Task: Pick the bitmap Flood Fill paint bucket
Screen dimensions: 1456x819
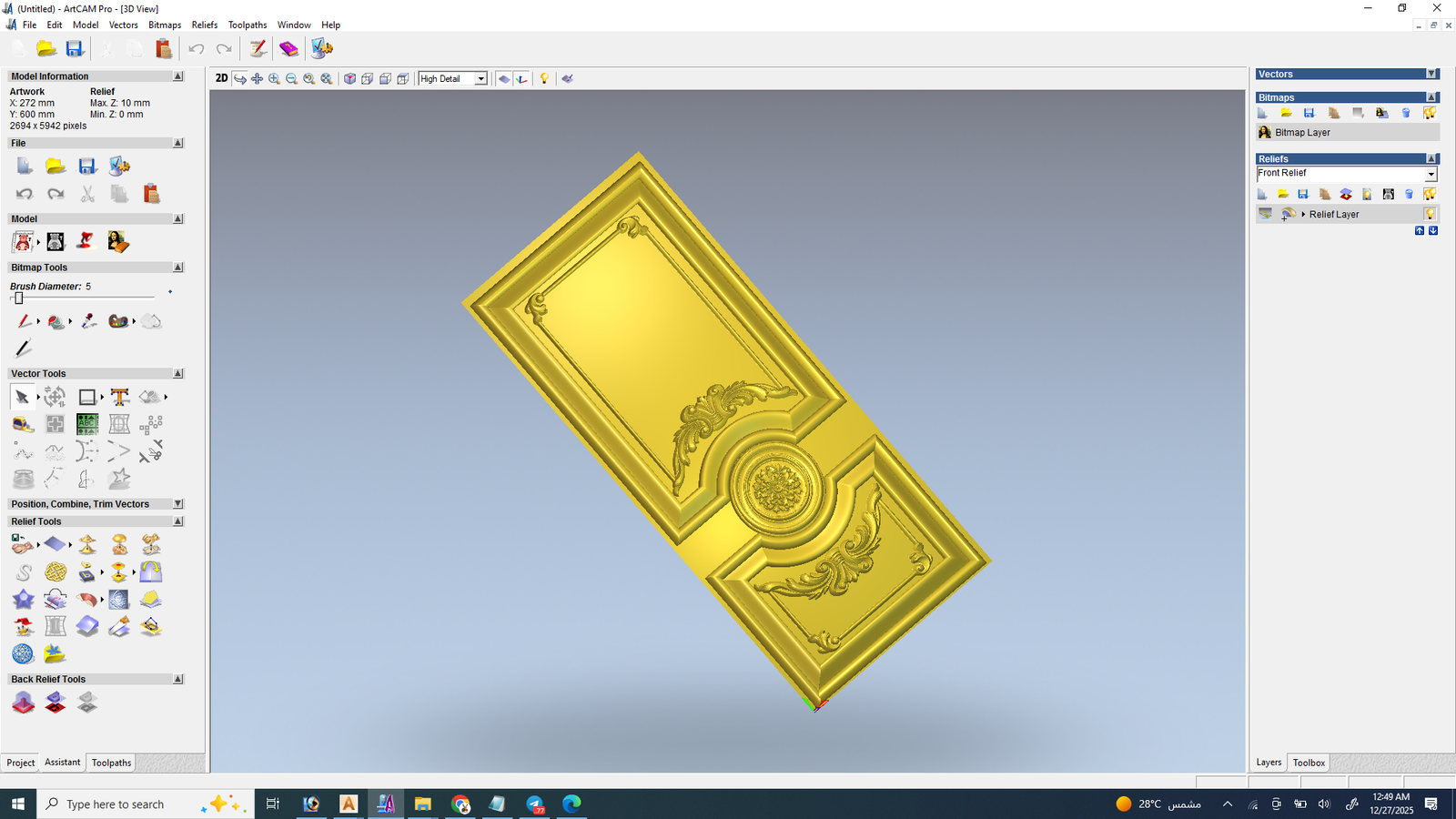Action: (56, 321)
